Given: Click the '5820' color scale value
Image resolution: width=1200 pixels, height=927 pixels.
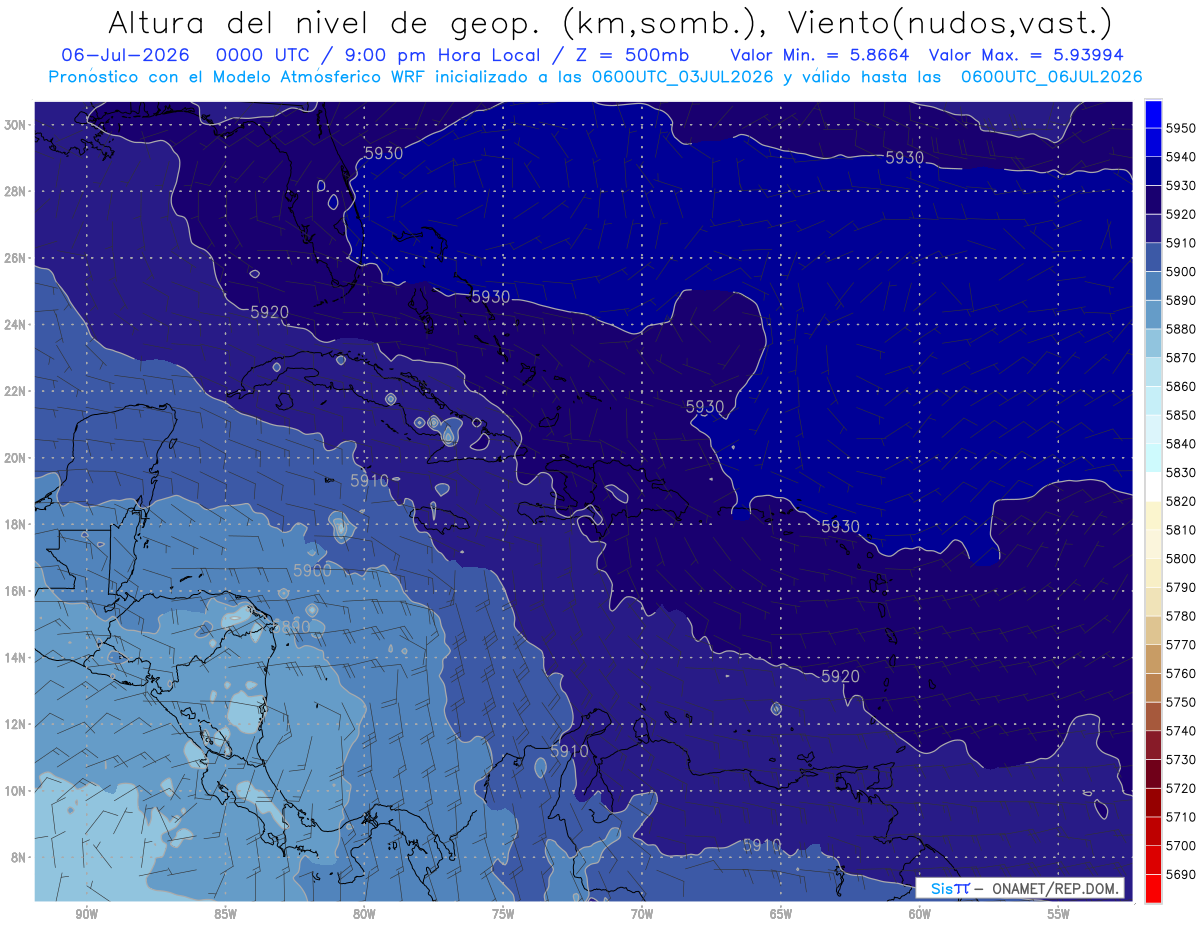Looking at the screenshot, I should point(1181,501).
